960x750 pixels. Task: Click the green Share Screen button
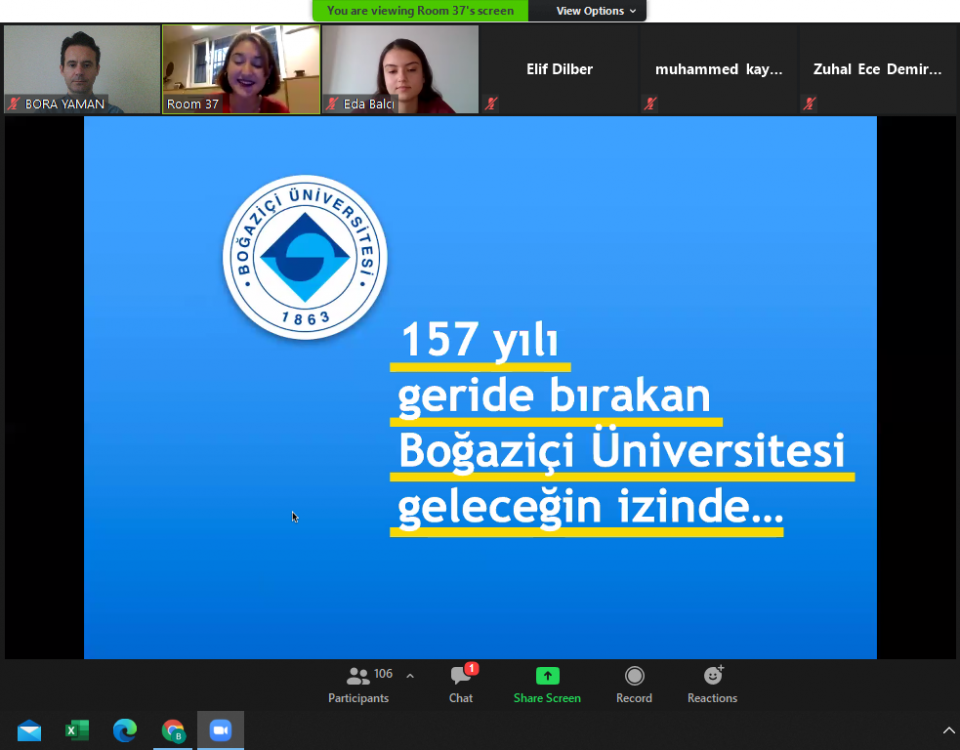pos(547,685)
